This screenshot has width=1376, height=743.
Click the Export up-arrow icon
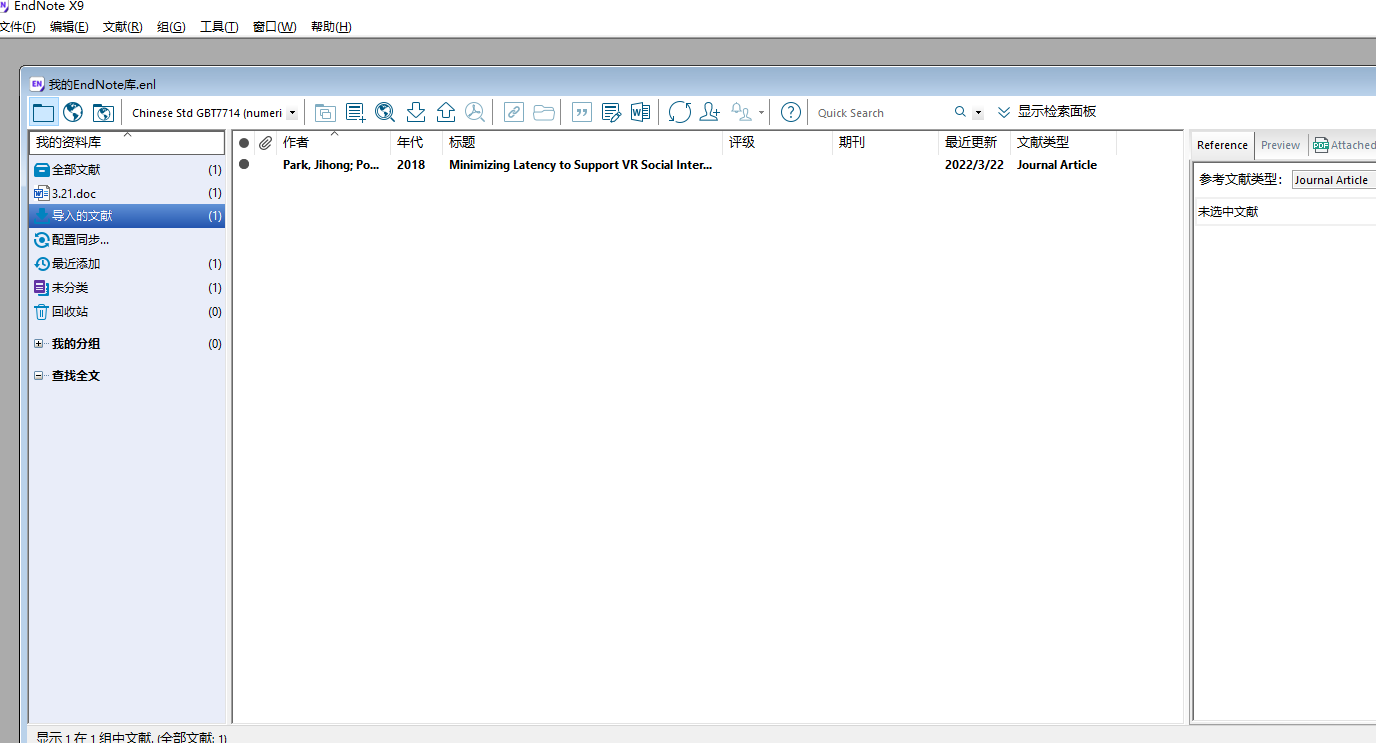pyautogui.click(x=446, y=112)
